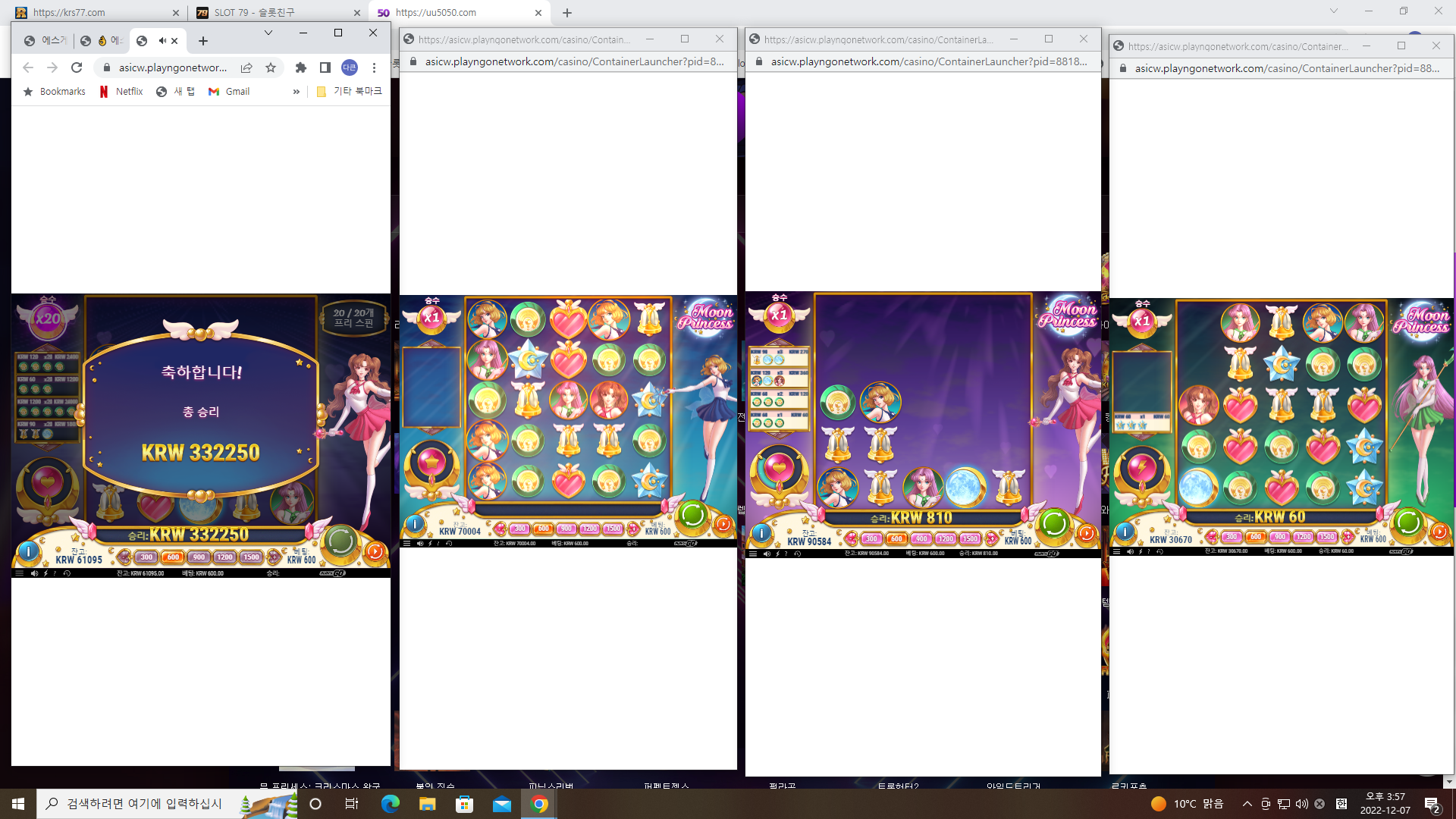
Task: Spin the reels in the KRW 90584 game
Action: point(1055,523)
